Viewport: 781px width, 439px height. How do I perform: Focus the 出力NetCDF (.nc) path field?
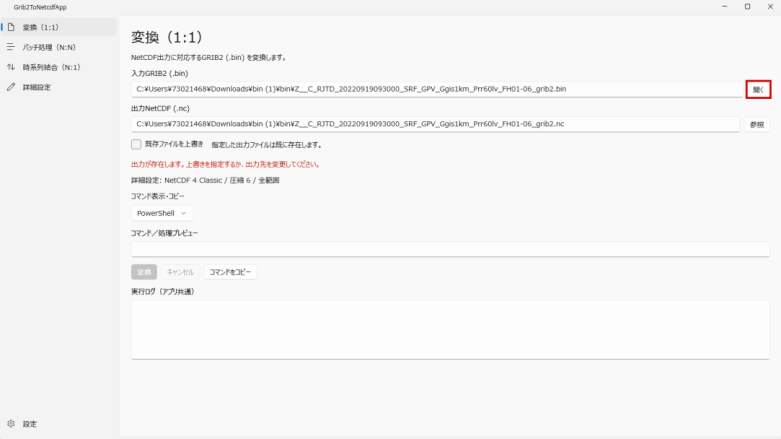(435, 124)
